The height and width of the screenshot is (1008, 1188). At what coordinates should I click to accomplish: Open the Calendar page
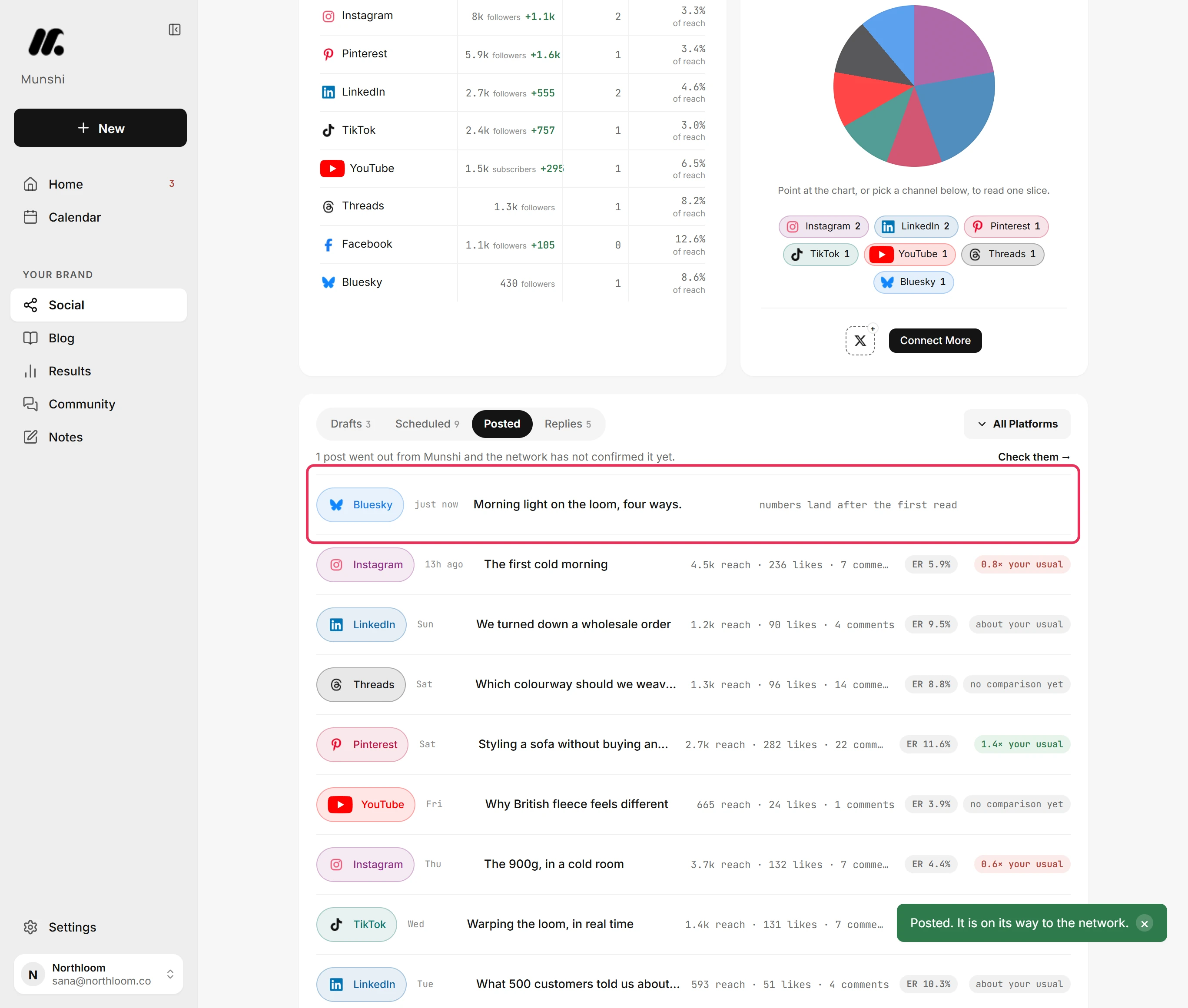pos(98,217)
